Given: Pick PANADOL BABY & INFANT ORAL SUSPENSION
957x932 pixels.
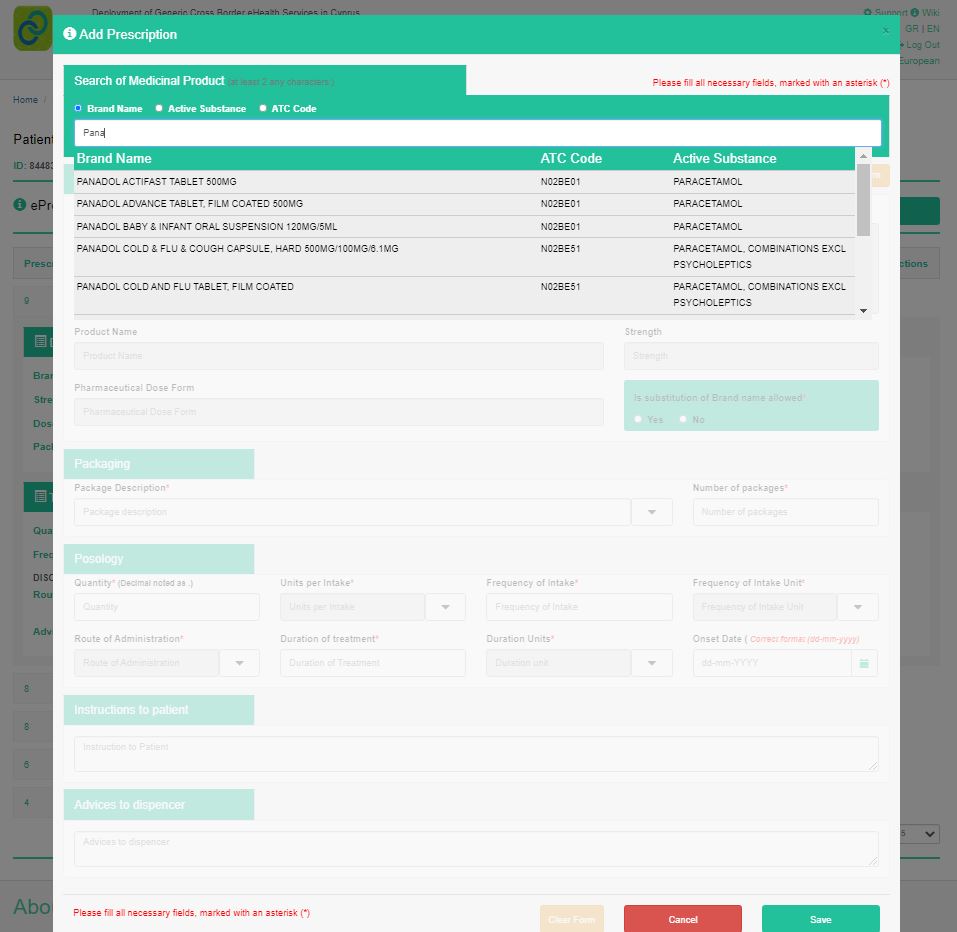Looking at the screenshot, I should point(207,227).
